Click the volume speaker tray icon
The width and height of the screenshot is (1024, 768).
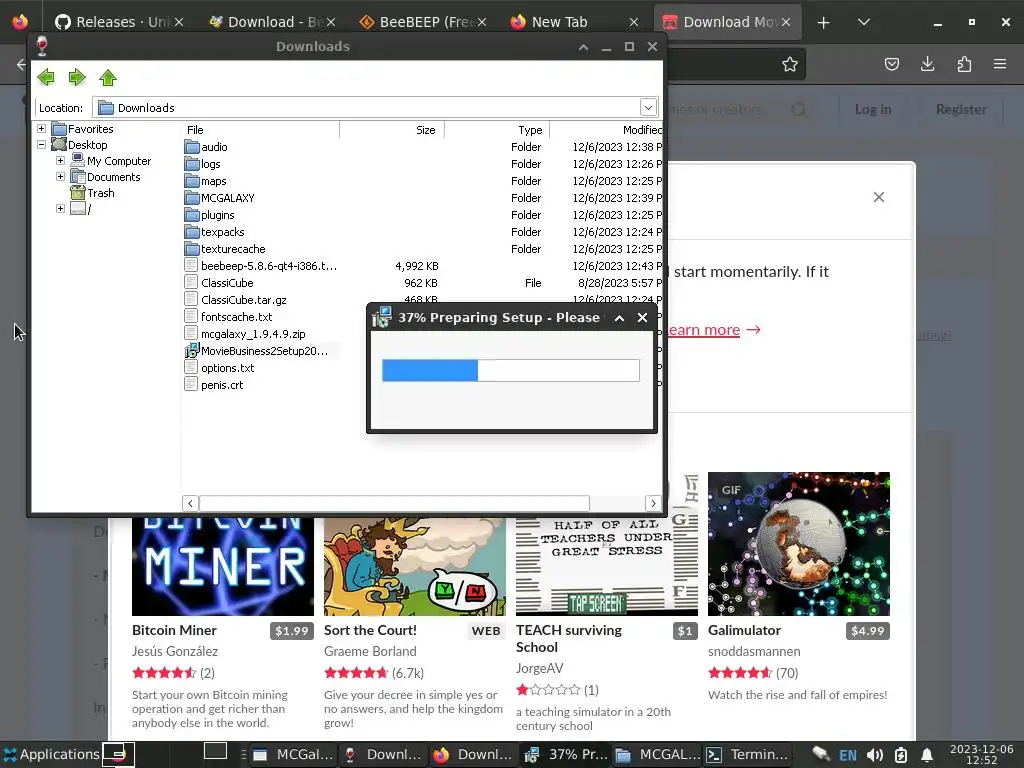click(x=874, y=755)
